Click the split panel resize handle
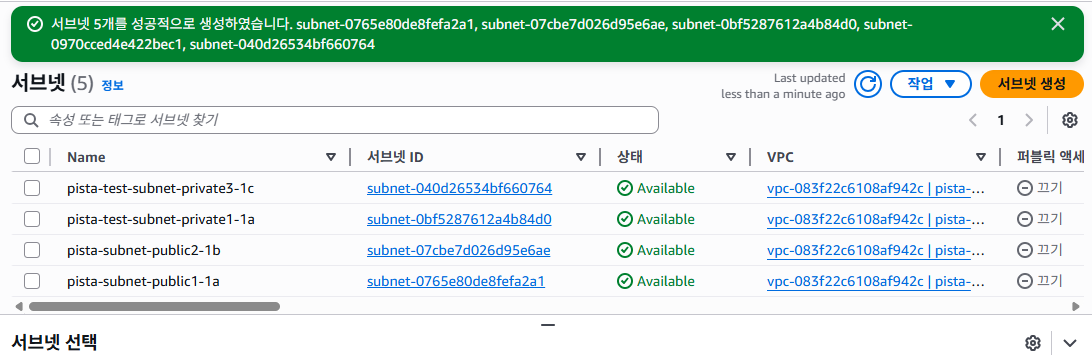Screen dimensions: 1092x364 [x=547, y=325]
